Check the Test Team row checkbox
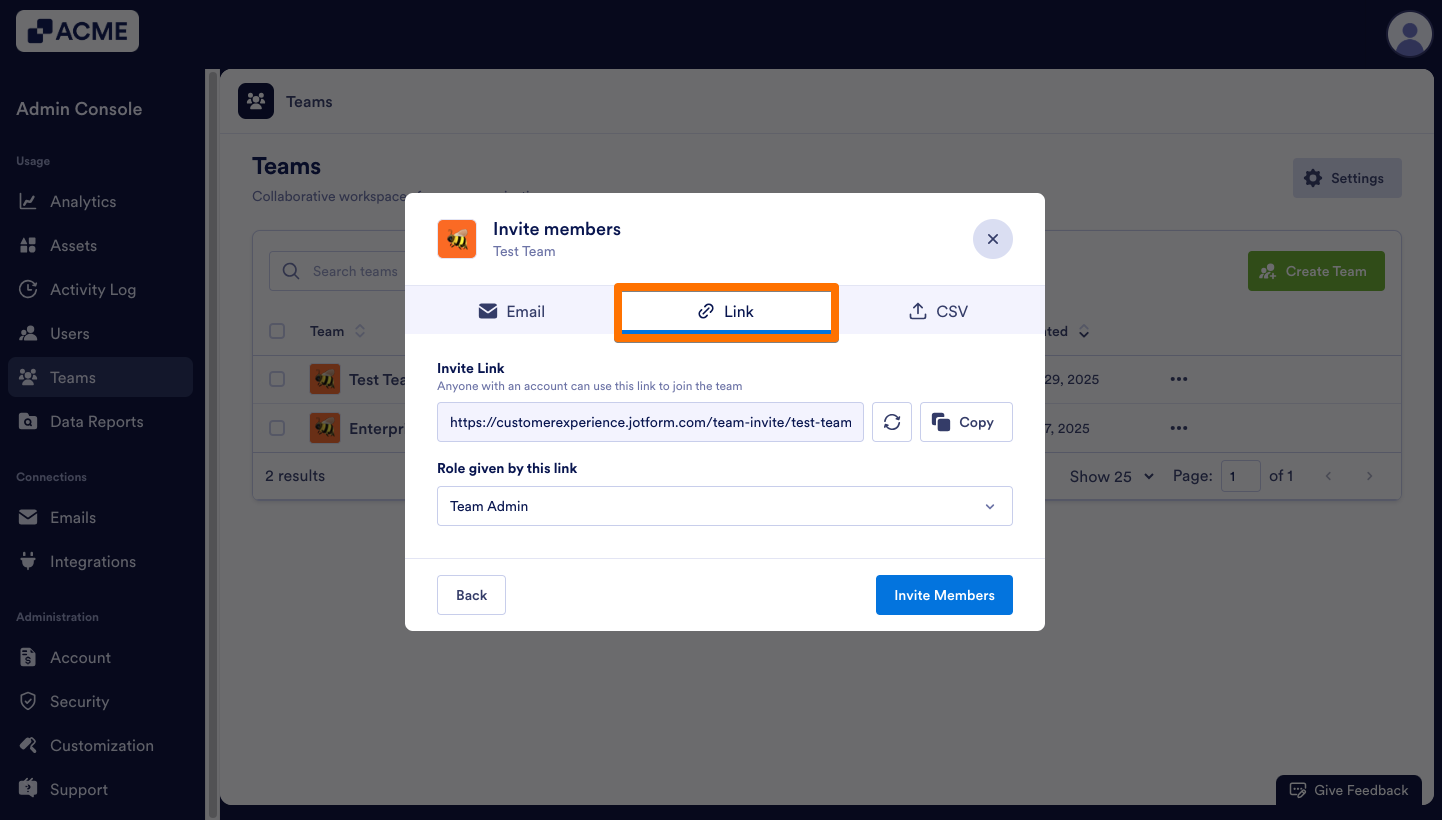Viewport: 1442px width, 820px height. 277,379
